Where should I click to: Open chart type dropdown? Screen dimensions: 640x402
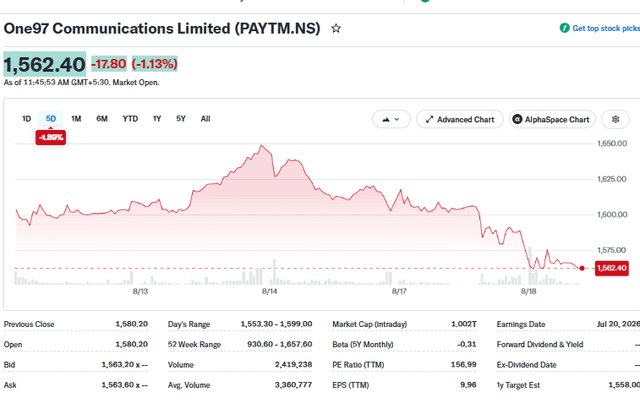391,119
